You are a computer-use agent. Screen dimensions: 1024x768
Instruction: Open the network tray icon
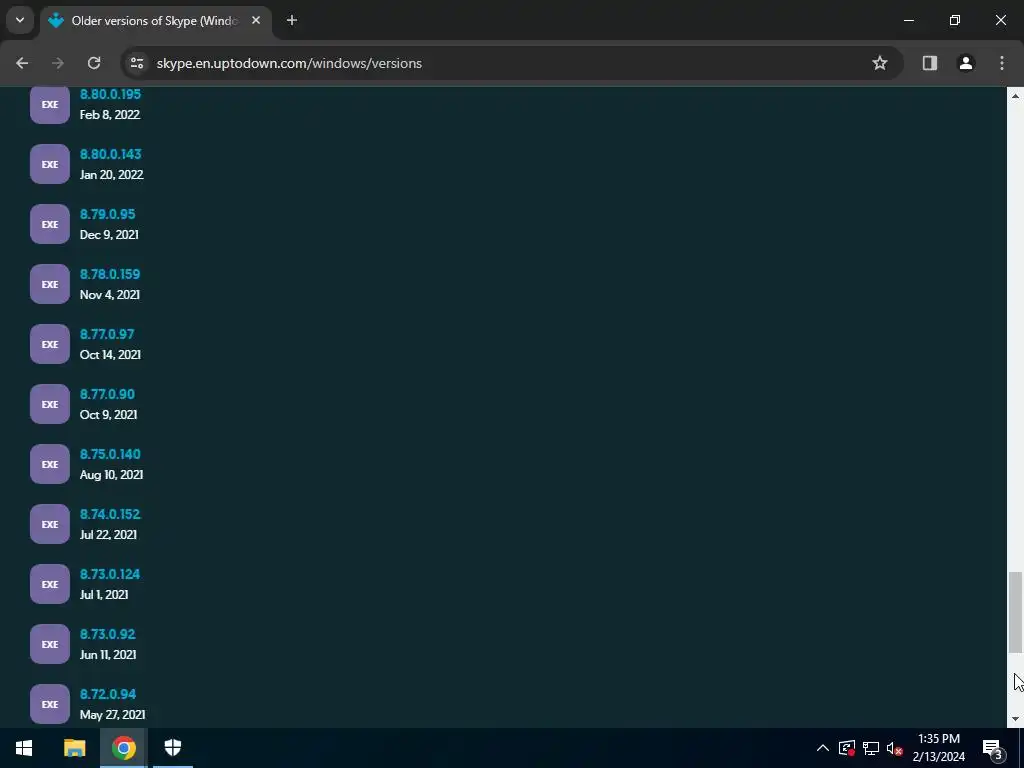[x=871, y=748]
